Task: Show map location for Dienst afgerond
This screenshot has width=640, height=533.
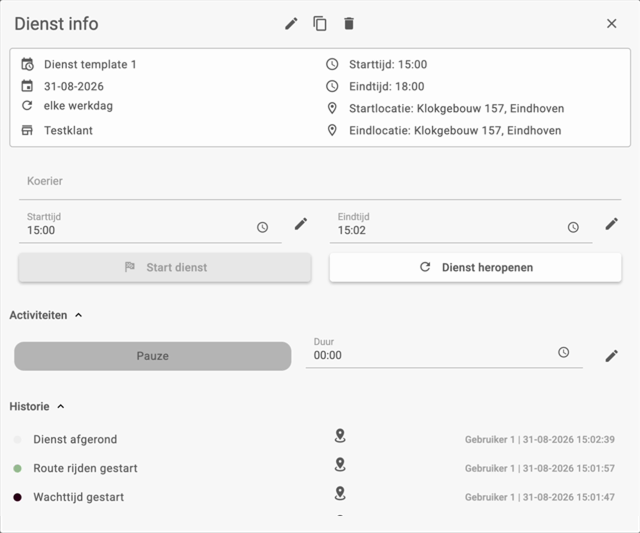Action: pos(340,435)
